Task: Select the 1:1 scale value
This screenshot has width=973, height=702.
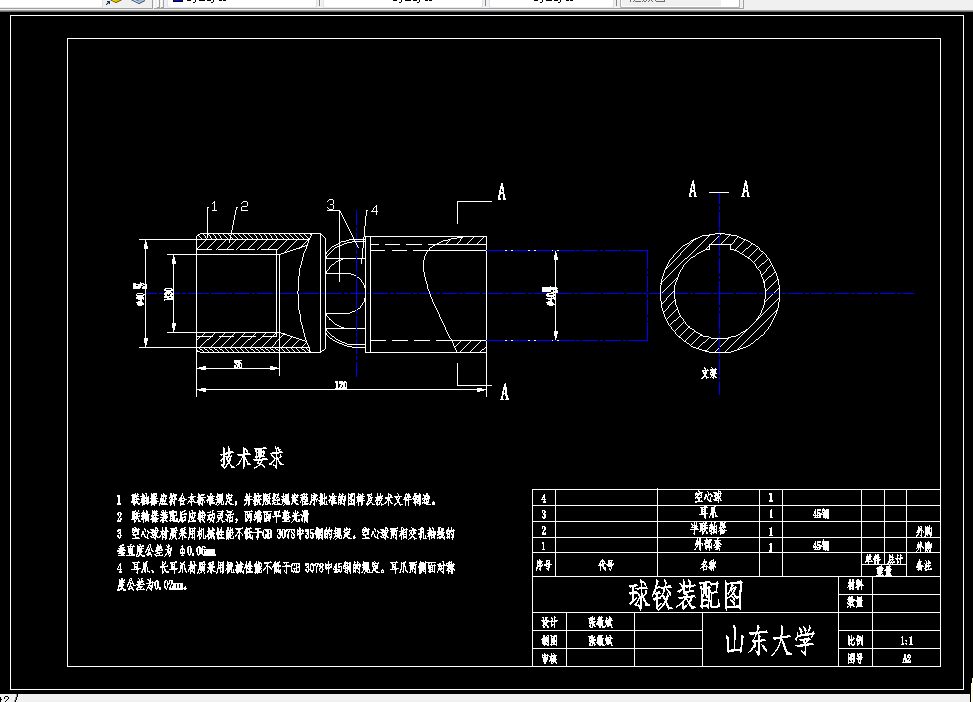Action: [x=907, y=641]
